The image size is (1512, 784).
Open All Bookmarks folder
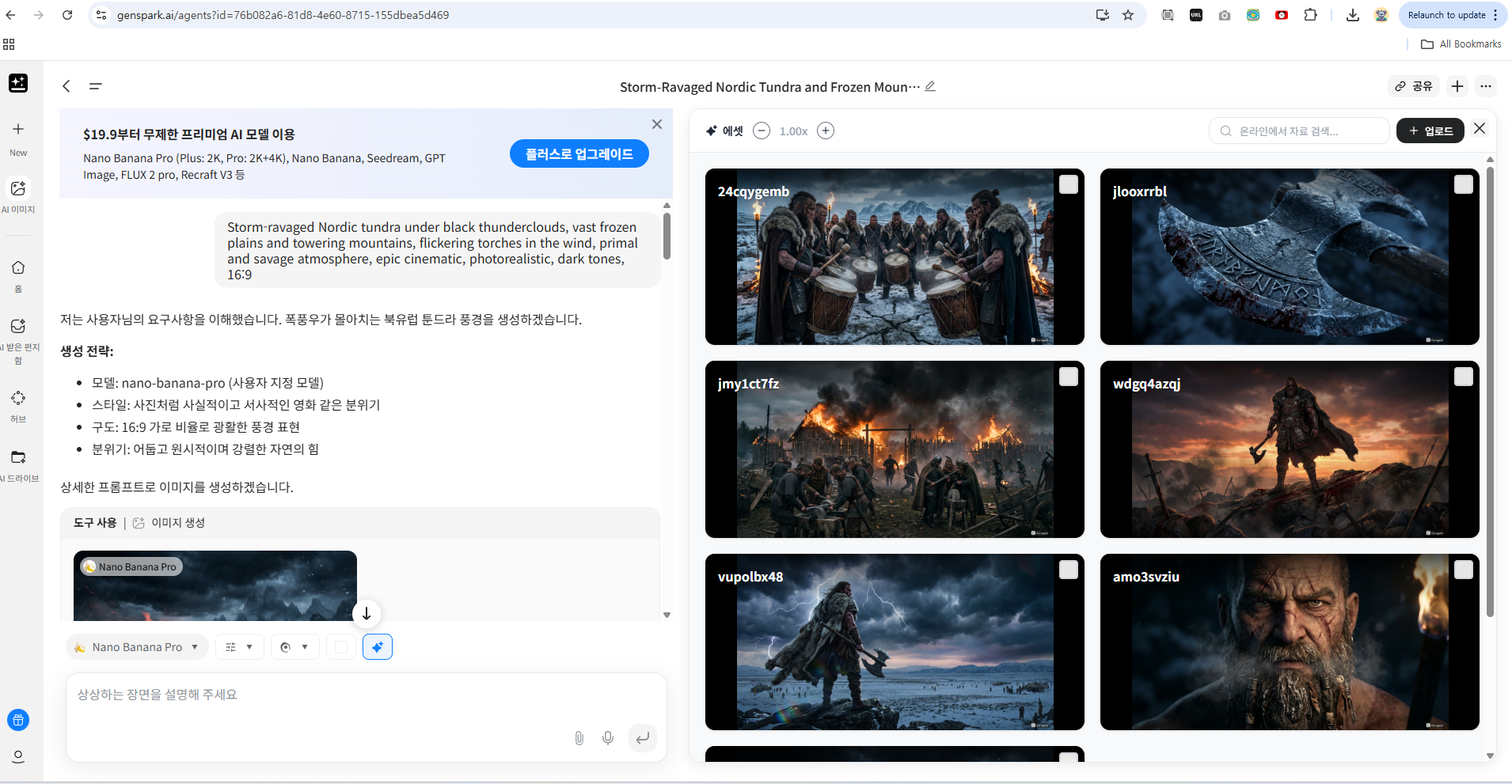click(x=1461, y=44)
